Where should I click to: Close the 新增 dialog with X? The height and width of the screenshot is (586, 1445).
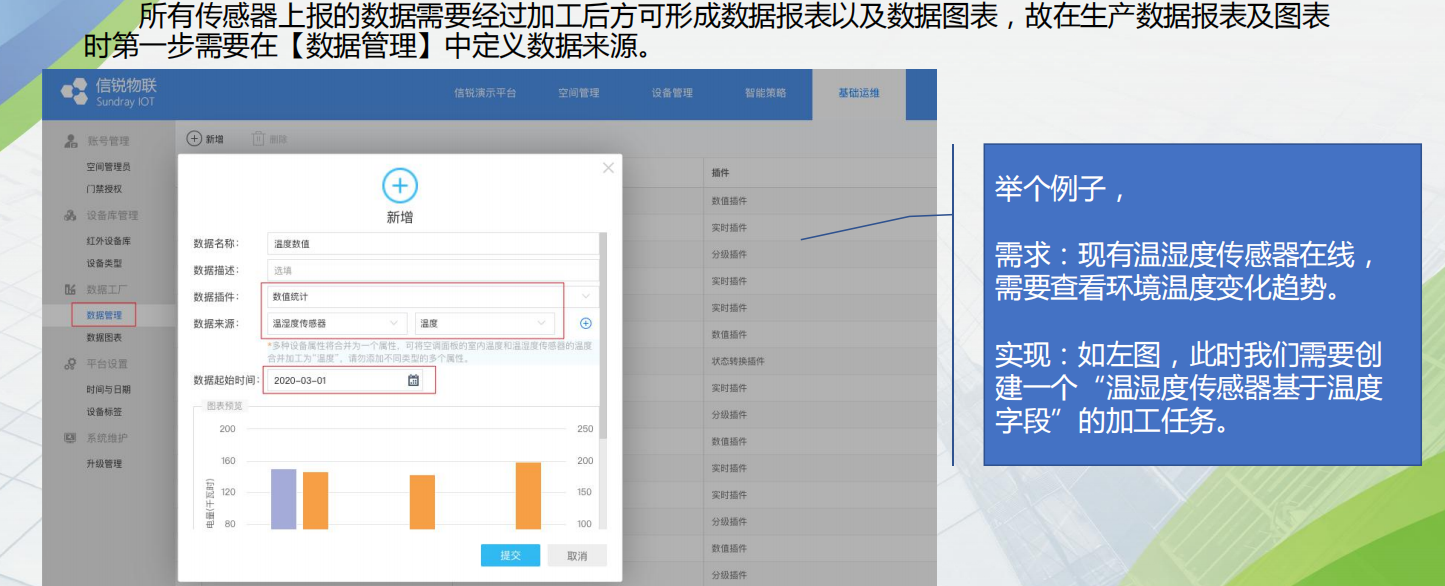(x=608, y=168)
